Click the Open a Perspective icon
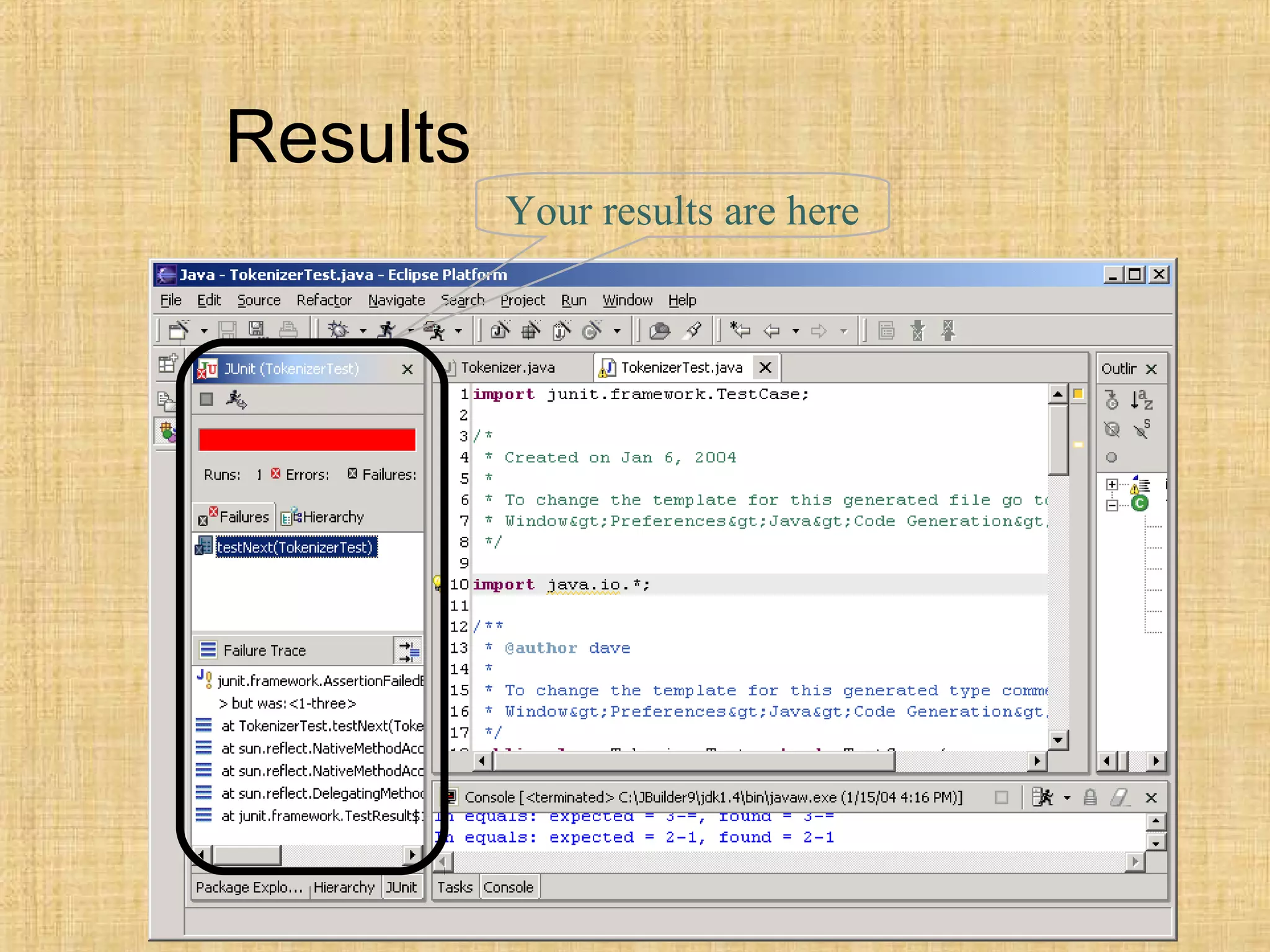 tap(167, 364)
